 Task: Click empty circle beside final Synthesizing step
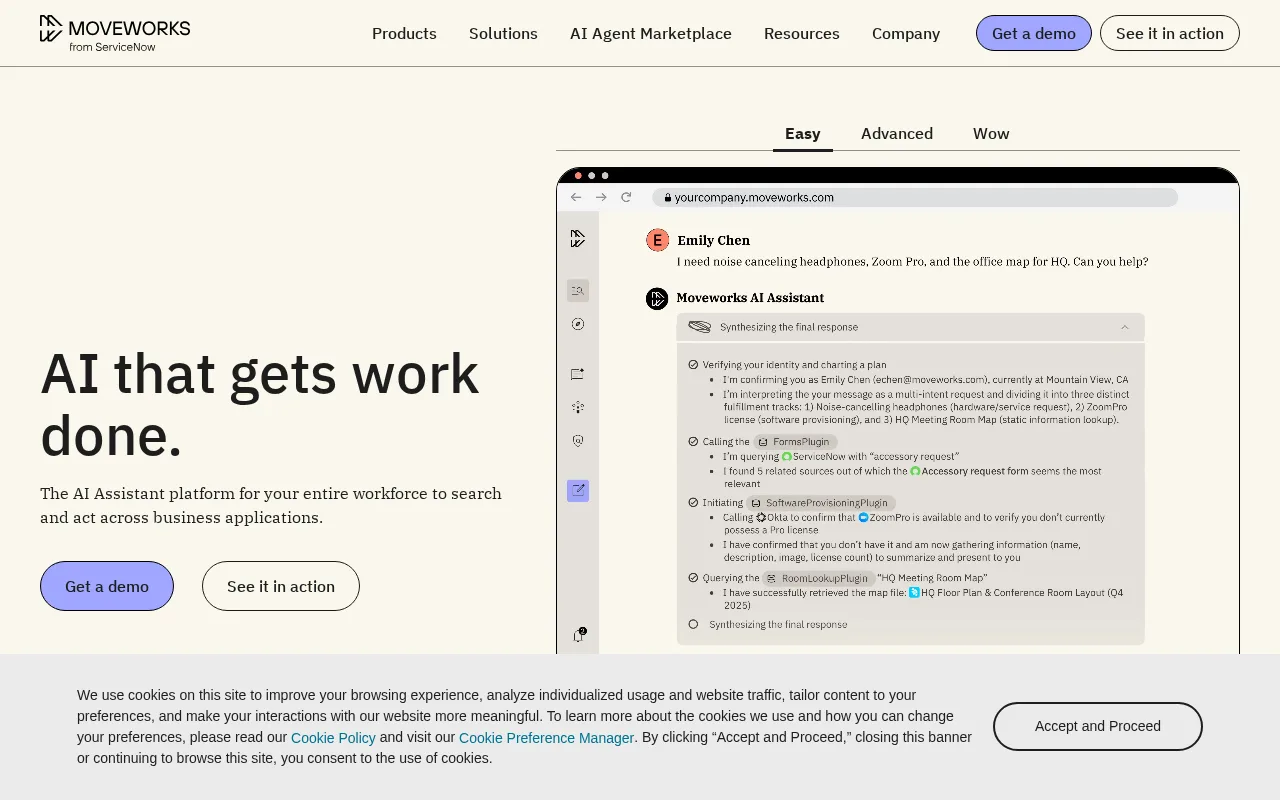coord(693,624)
